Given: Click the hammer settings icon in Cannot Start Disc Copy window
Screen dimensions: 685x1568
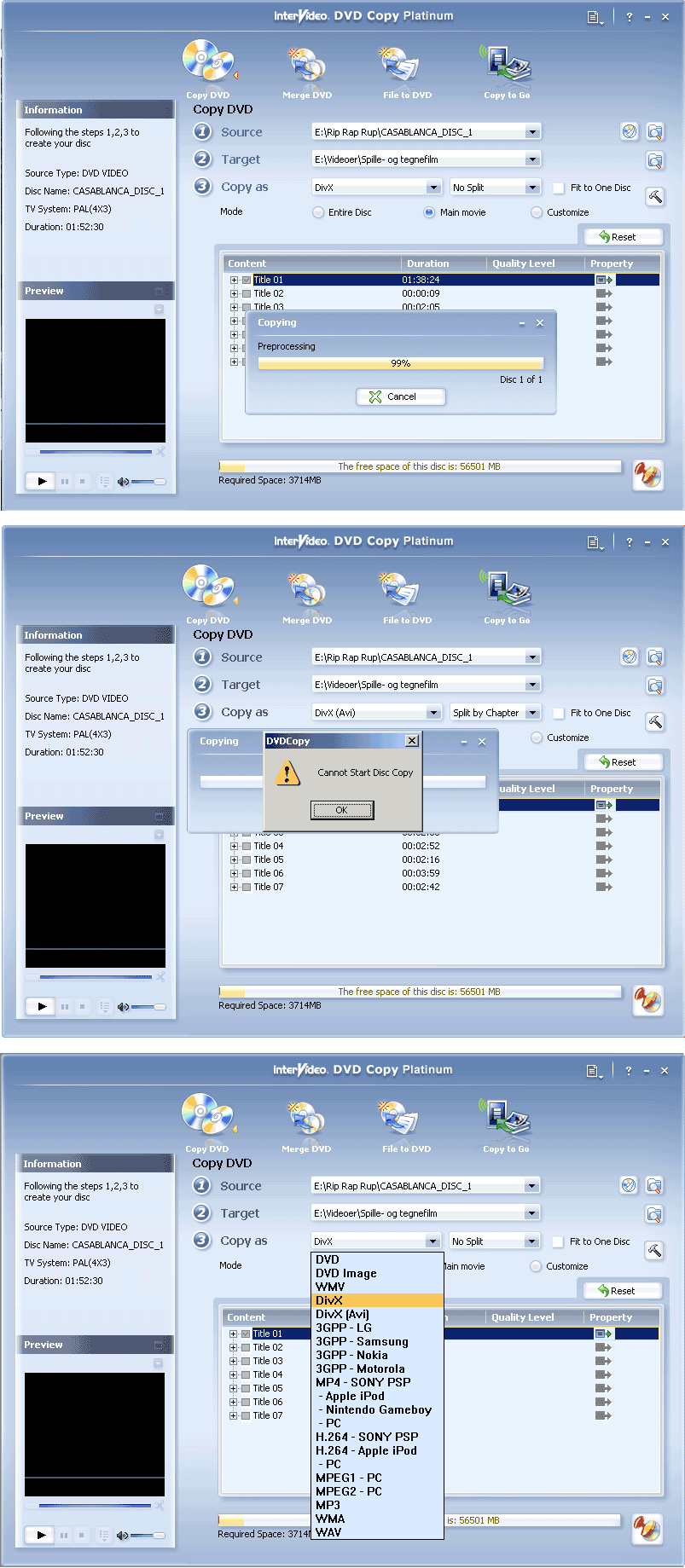Looking at the screenshot, I should coord(655,722).
